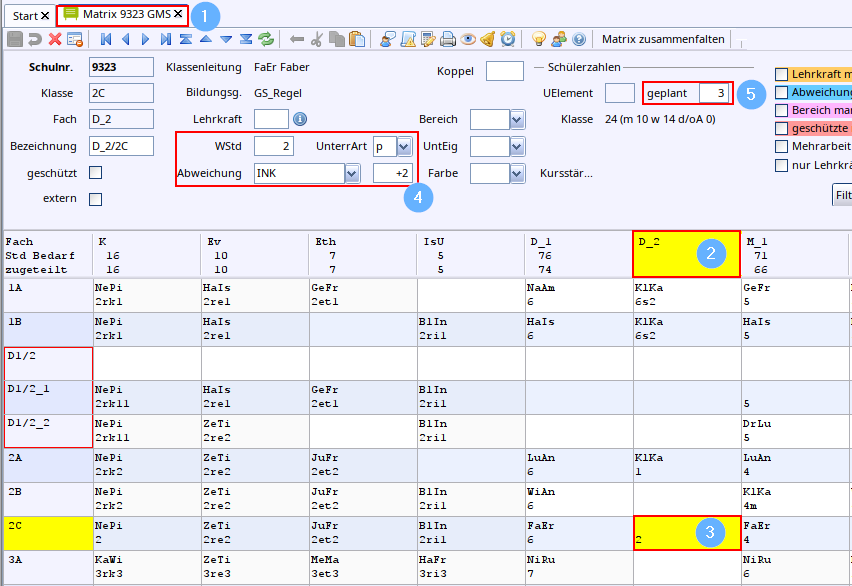This screenshot has height=586, width=852.
Task: Toggle the Mehrarbeit filter checkbox
Action: (x=782, y=146)
